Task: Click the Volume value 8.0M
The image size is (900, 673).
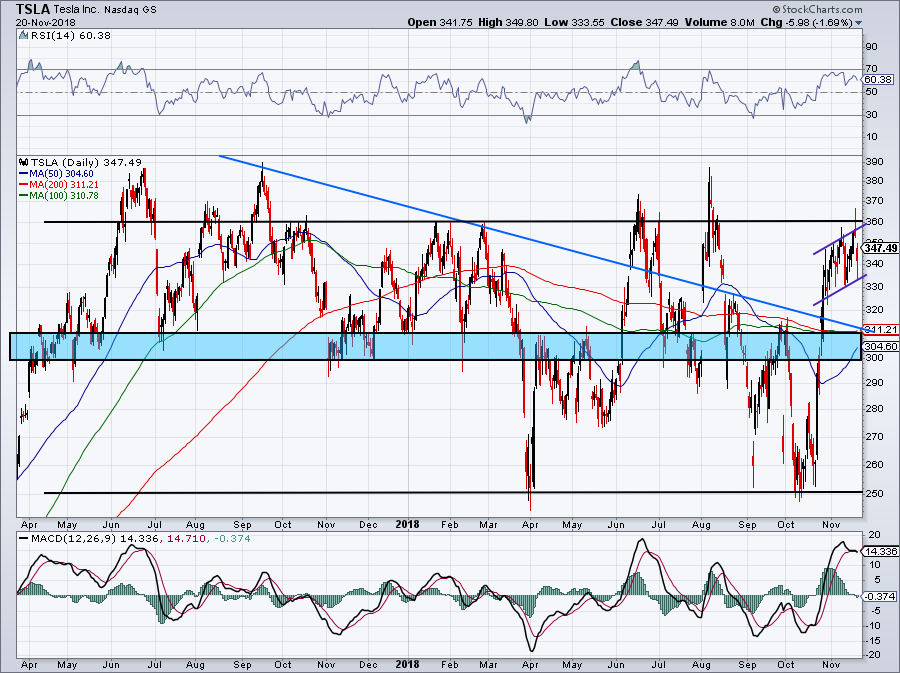Action: [743, 22]
